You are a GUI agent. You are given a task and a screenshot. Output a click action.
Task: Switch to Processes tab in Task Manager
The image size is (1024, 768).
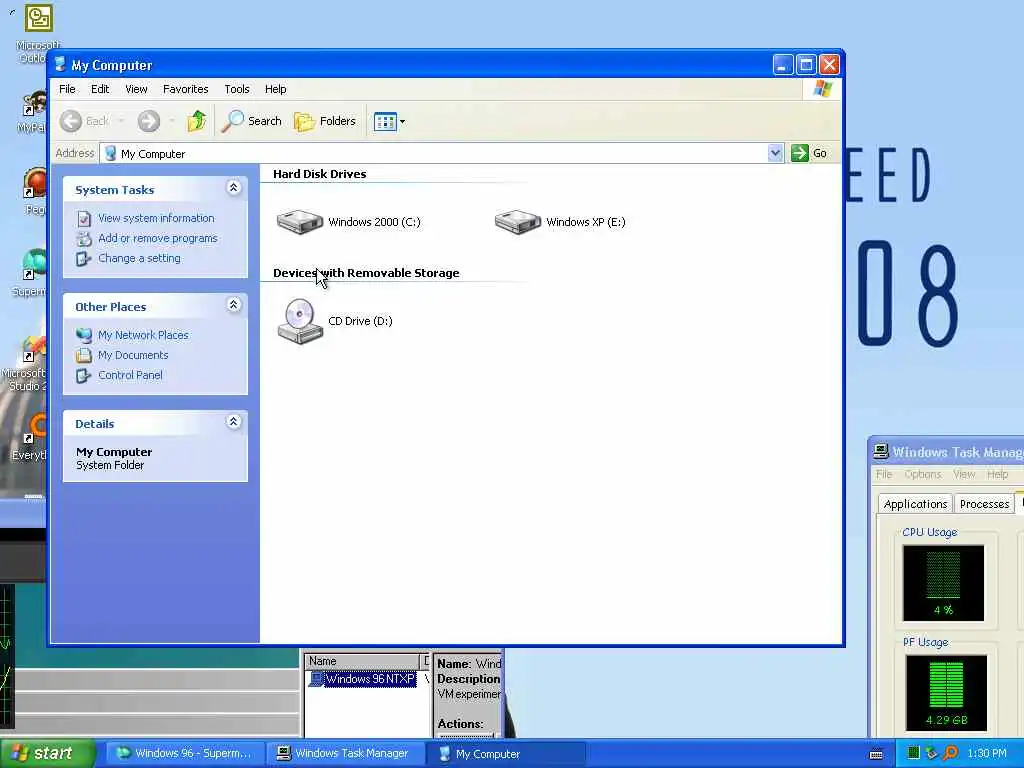tap(984, 504)
